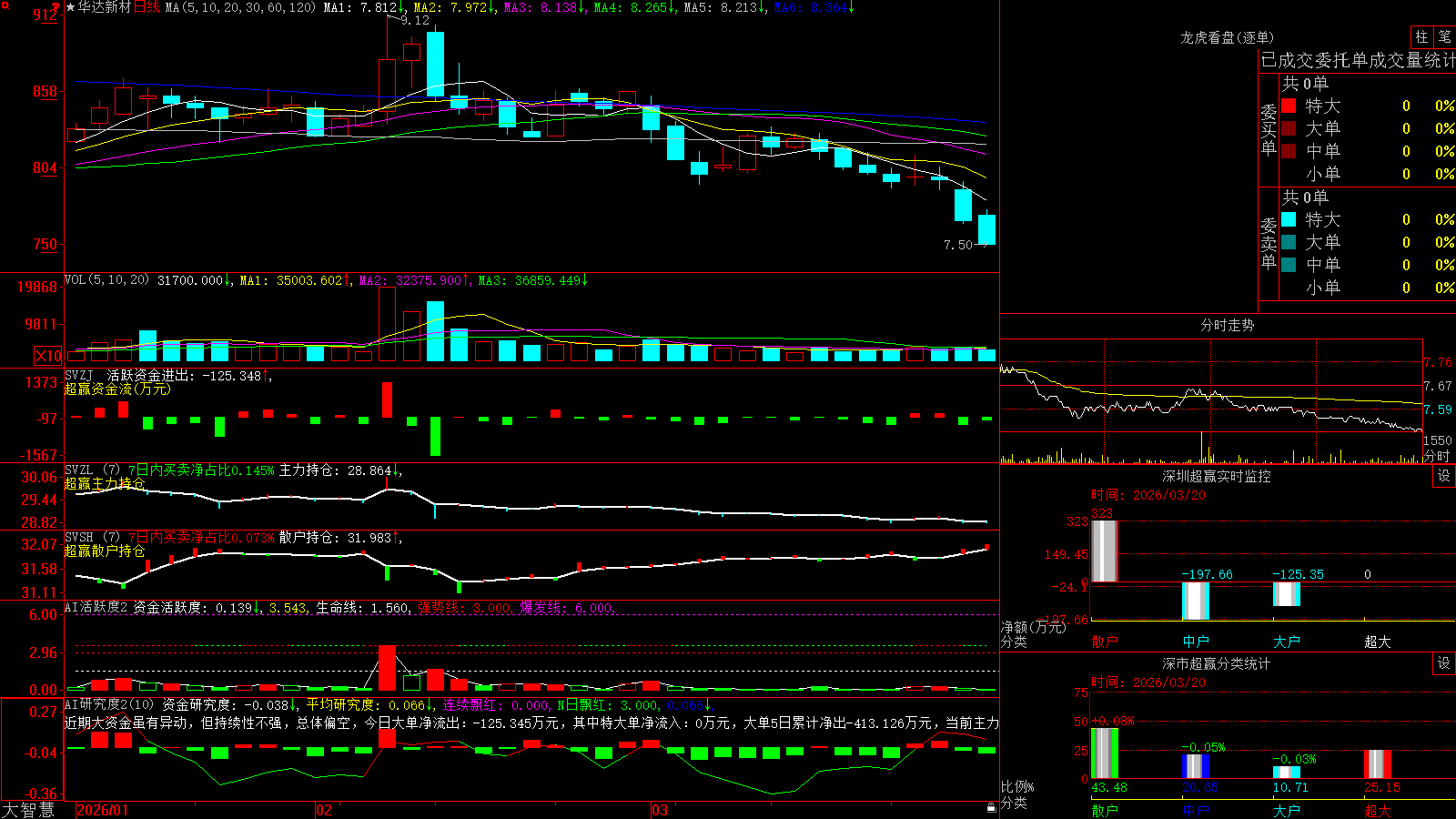Click the SVSH 超赢散户持仓 indicator title
The image size is (1456, 819).
coord(105,551)
